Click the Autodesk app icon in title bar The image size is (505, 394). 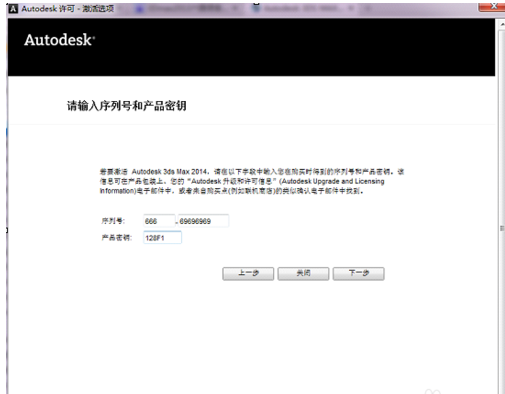point(13,9)
